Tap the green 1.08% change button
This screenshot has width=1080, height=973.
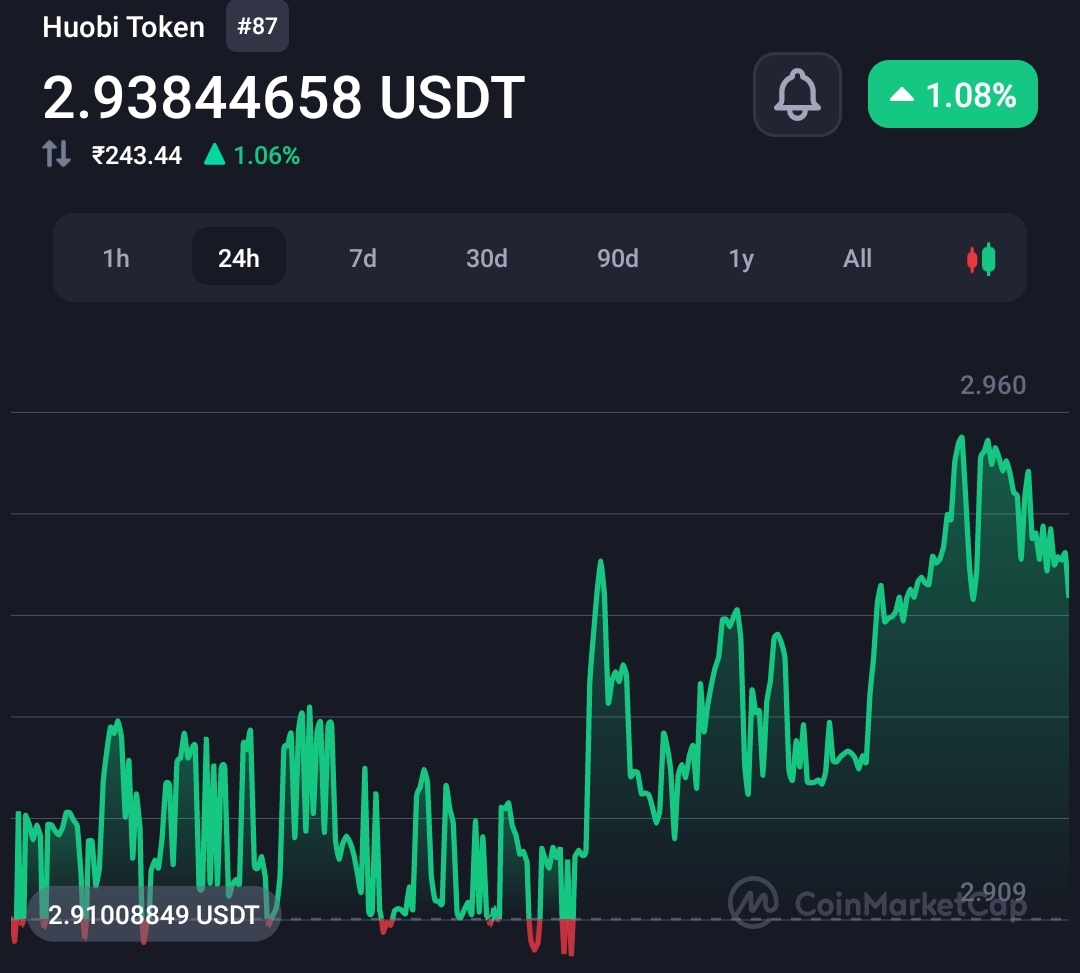pyautogui.click(x=953, y=94)
